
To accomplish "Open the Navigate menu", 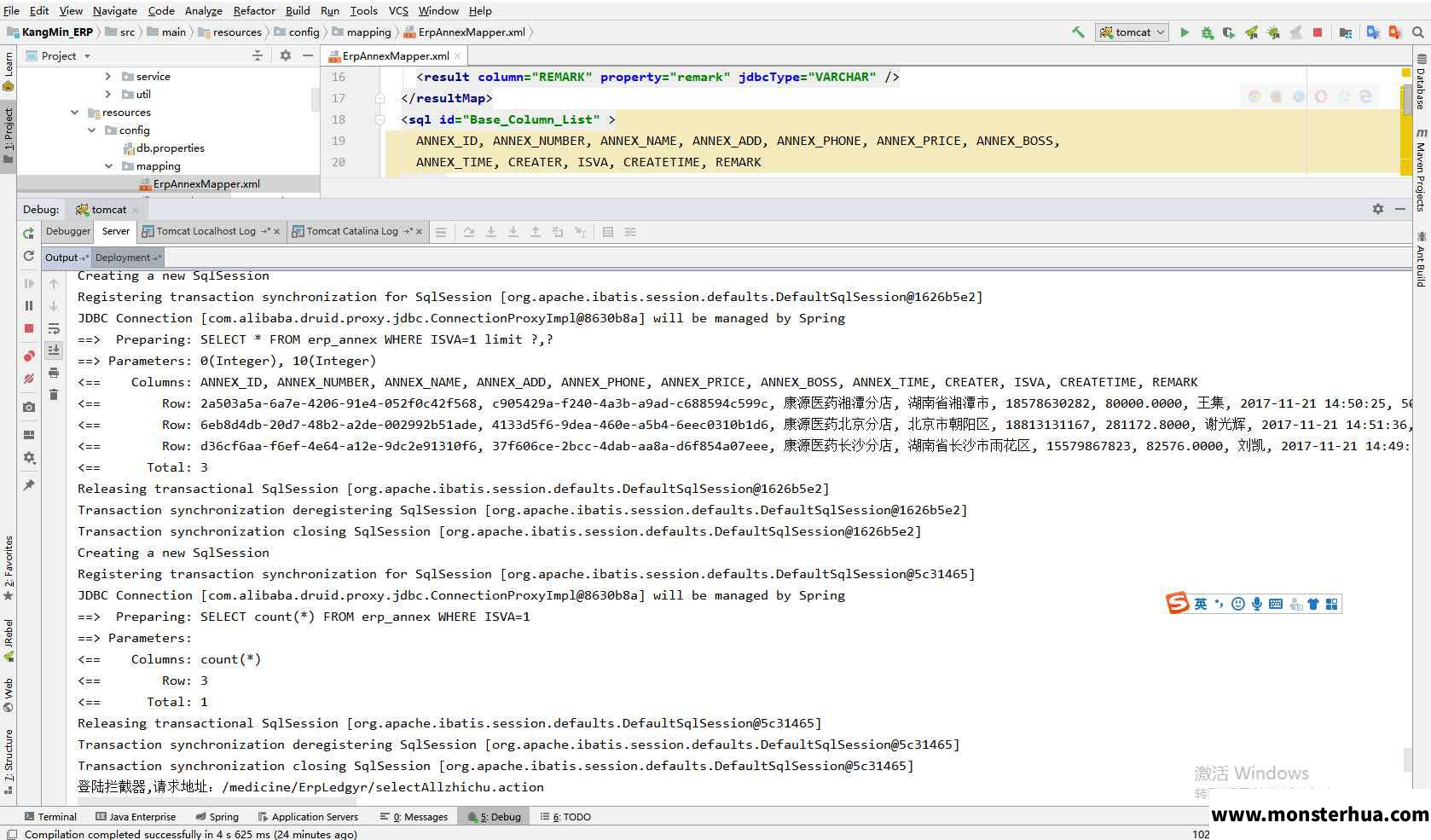I will (x=115, y=10).
